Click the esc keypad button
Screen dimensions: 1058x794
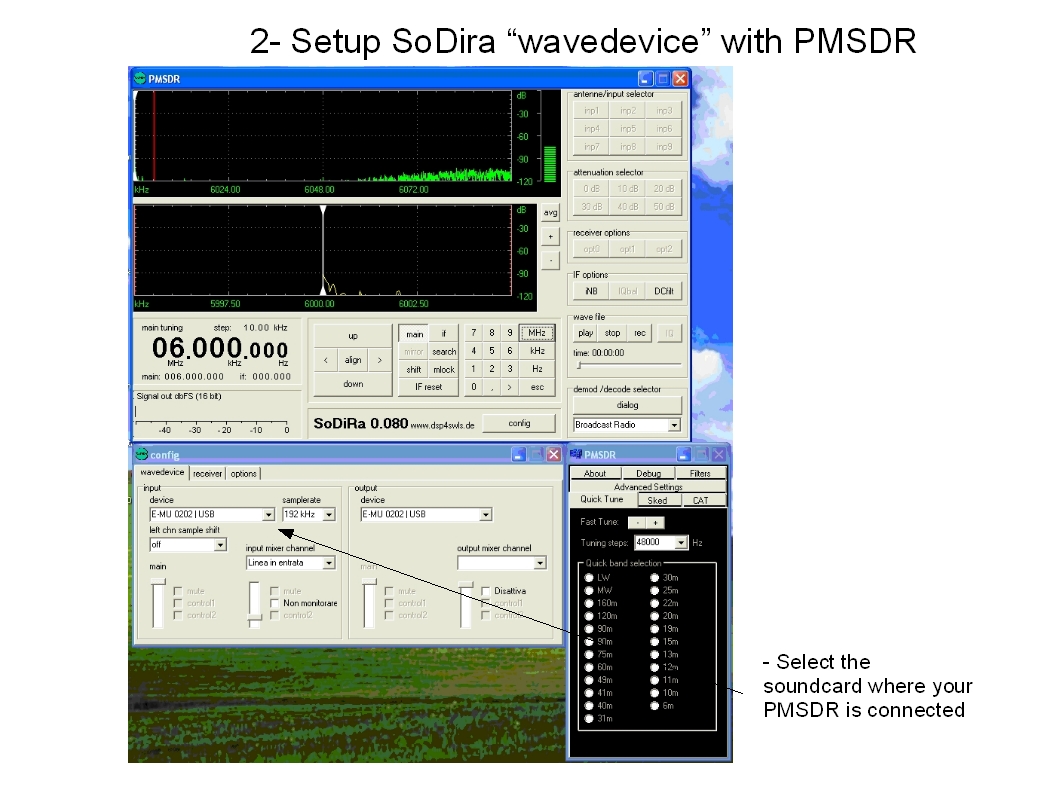(x=537, y=387)
